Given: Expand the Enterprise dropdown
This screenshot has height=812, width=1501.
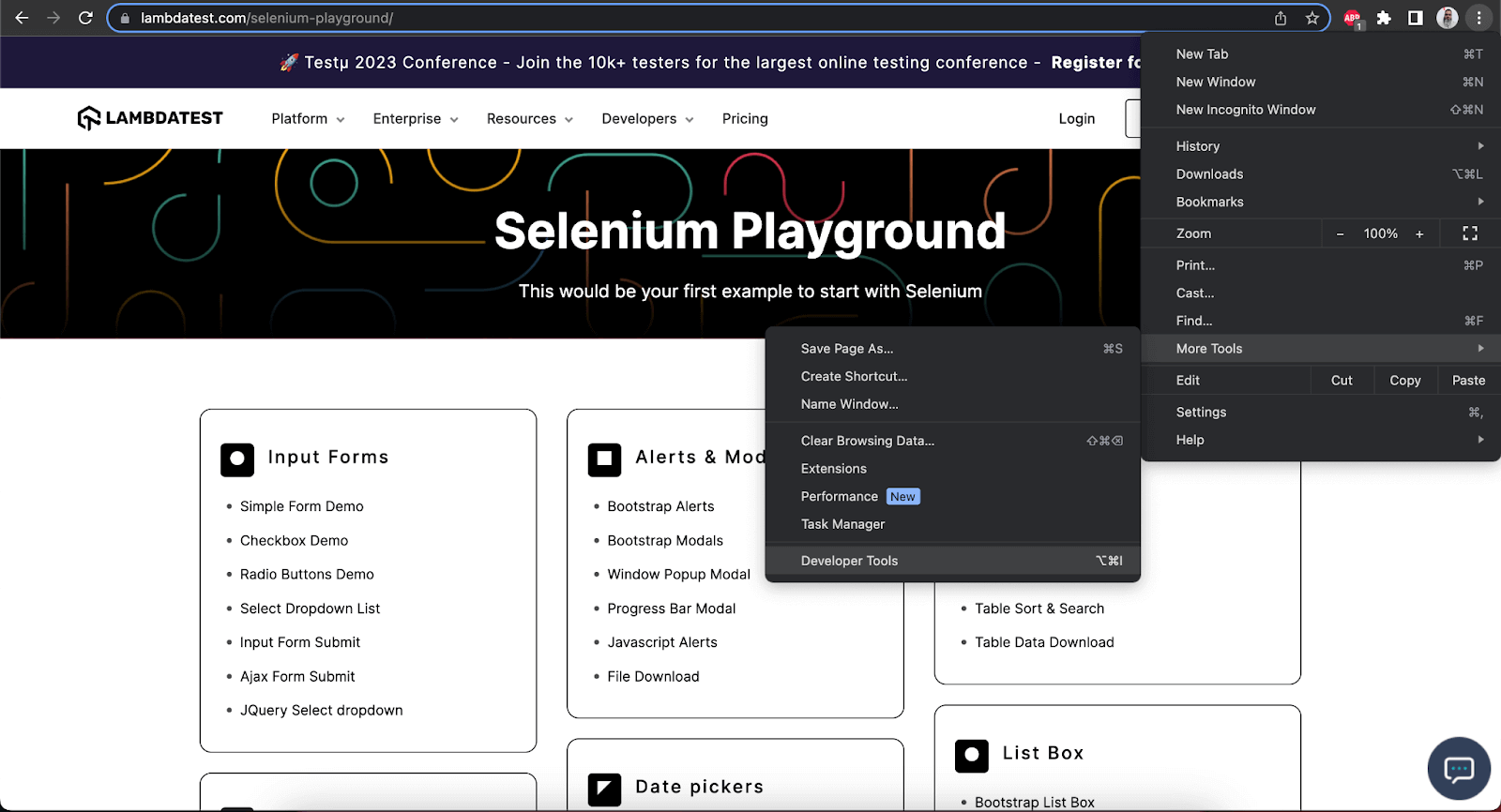Looking at the screenshot, I should click(x=416, y=119).
